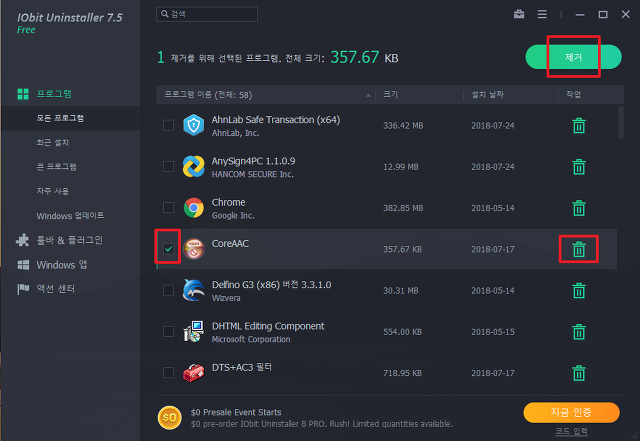Select the Delfino G3 (x86) name
The height and width of the screenshot is (441, 640).
[271, 285]
